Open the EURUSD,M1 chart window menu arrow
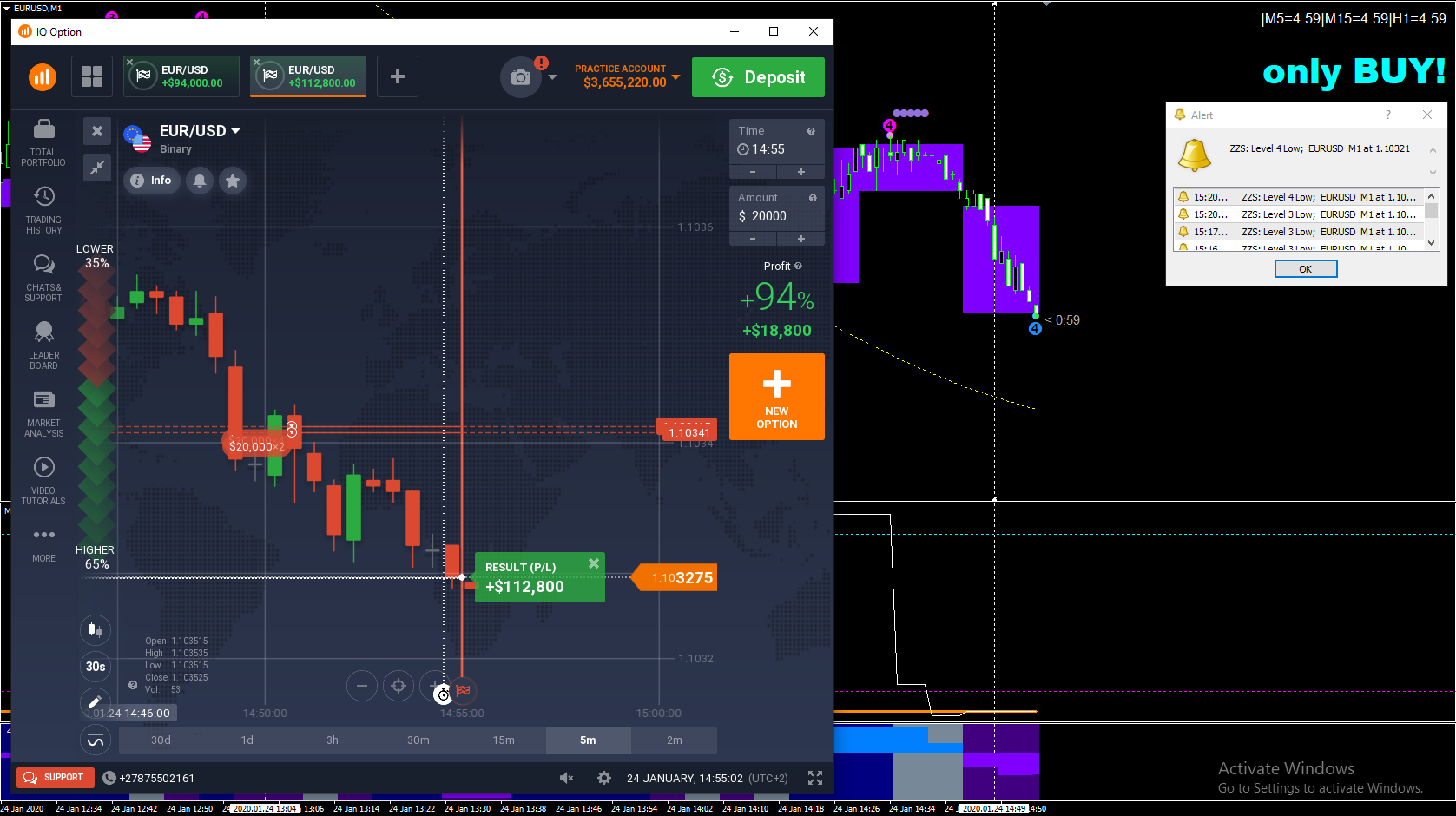This screenshot has height=816, width=1456. [x=6, y=8]
